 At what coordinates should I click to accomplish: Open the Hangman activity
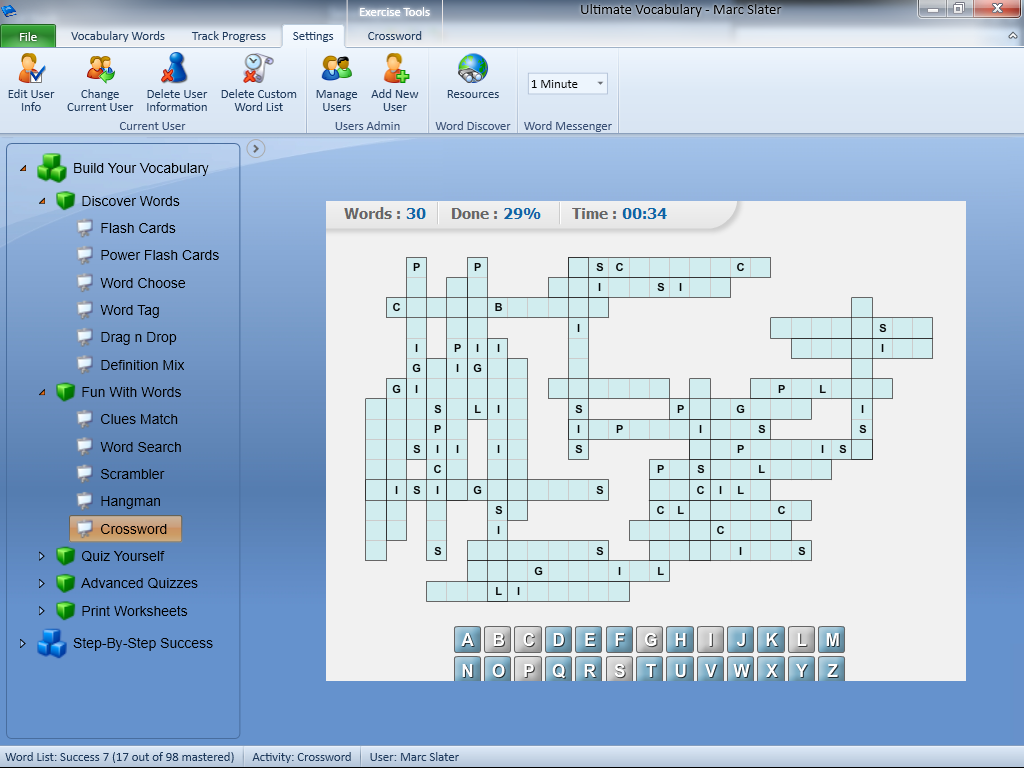point(130,501)
